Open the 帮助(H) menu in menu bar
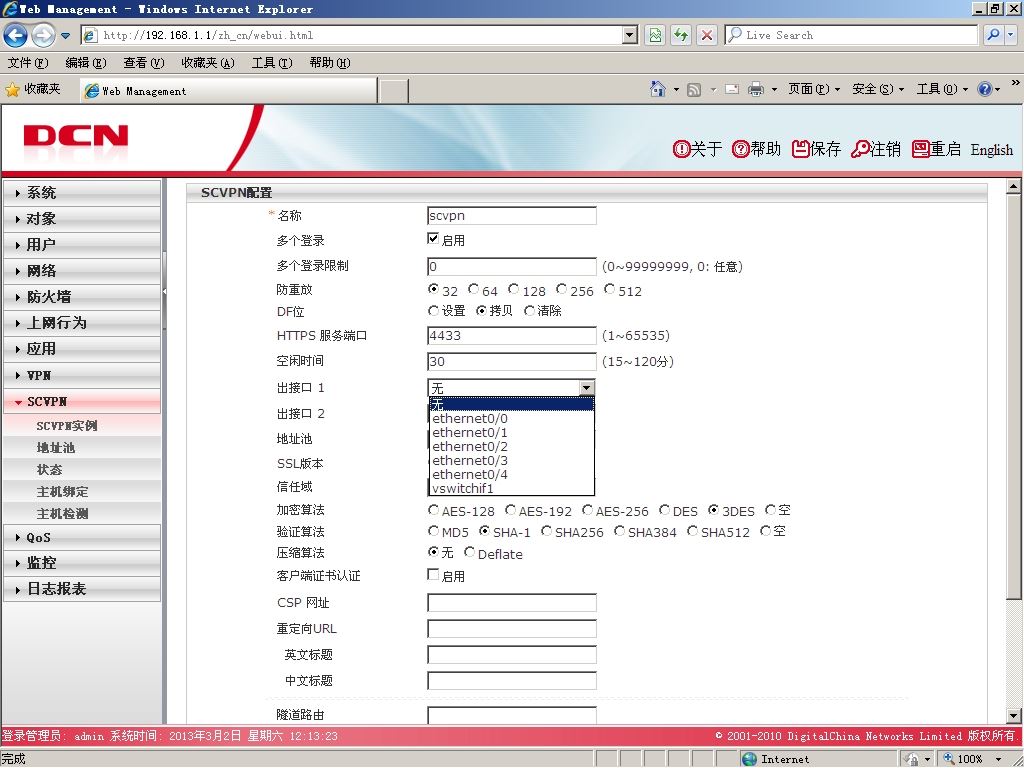 click(x=330, y=63)
